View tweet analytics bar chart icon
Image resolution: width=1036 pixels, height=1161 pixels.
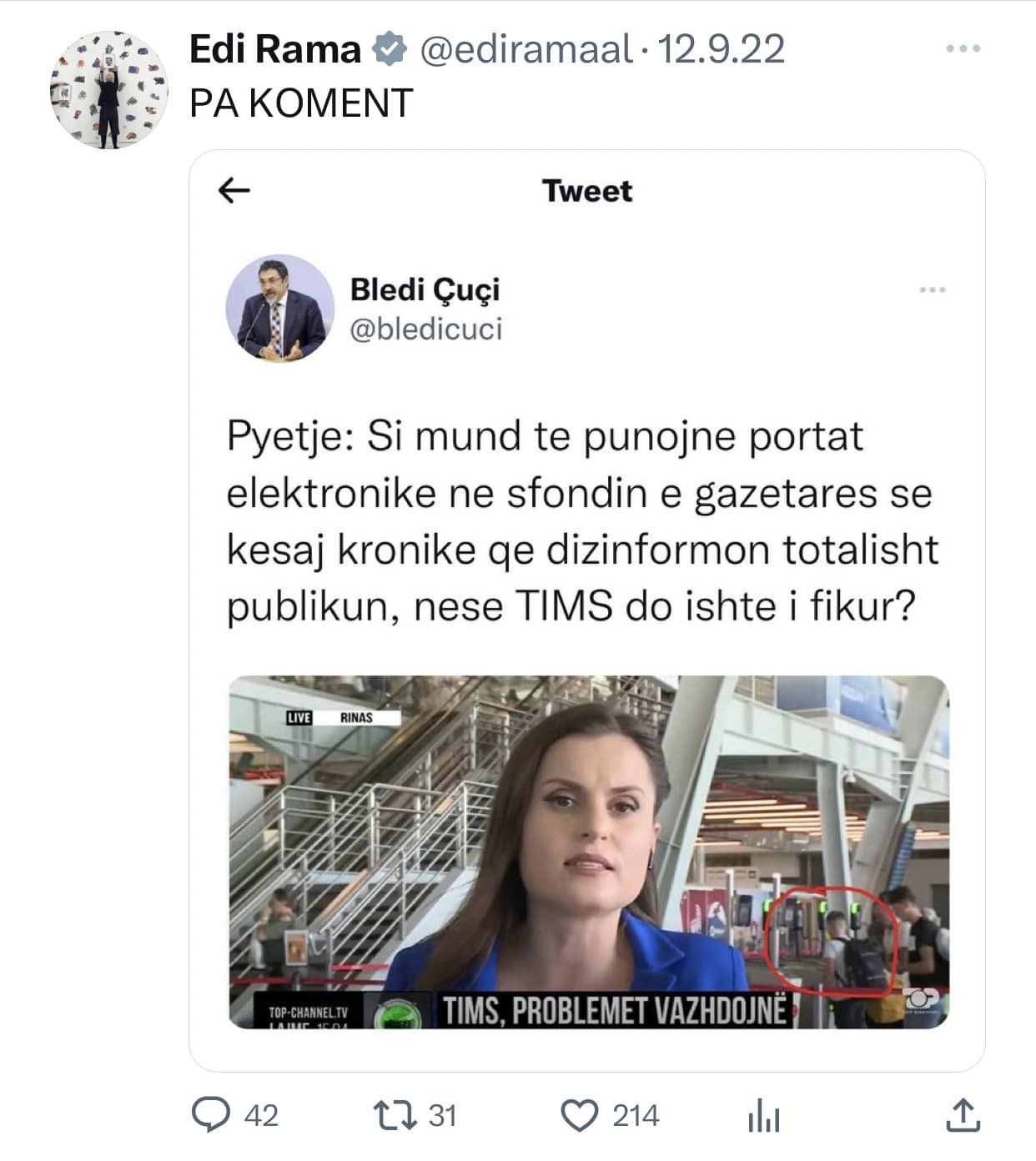[x=764, y=1116]
